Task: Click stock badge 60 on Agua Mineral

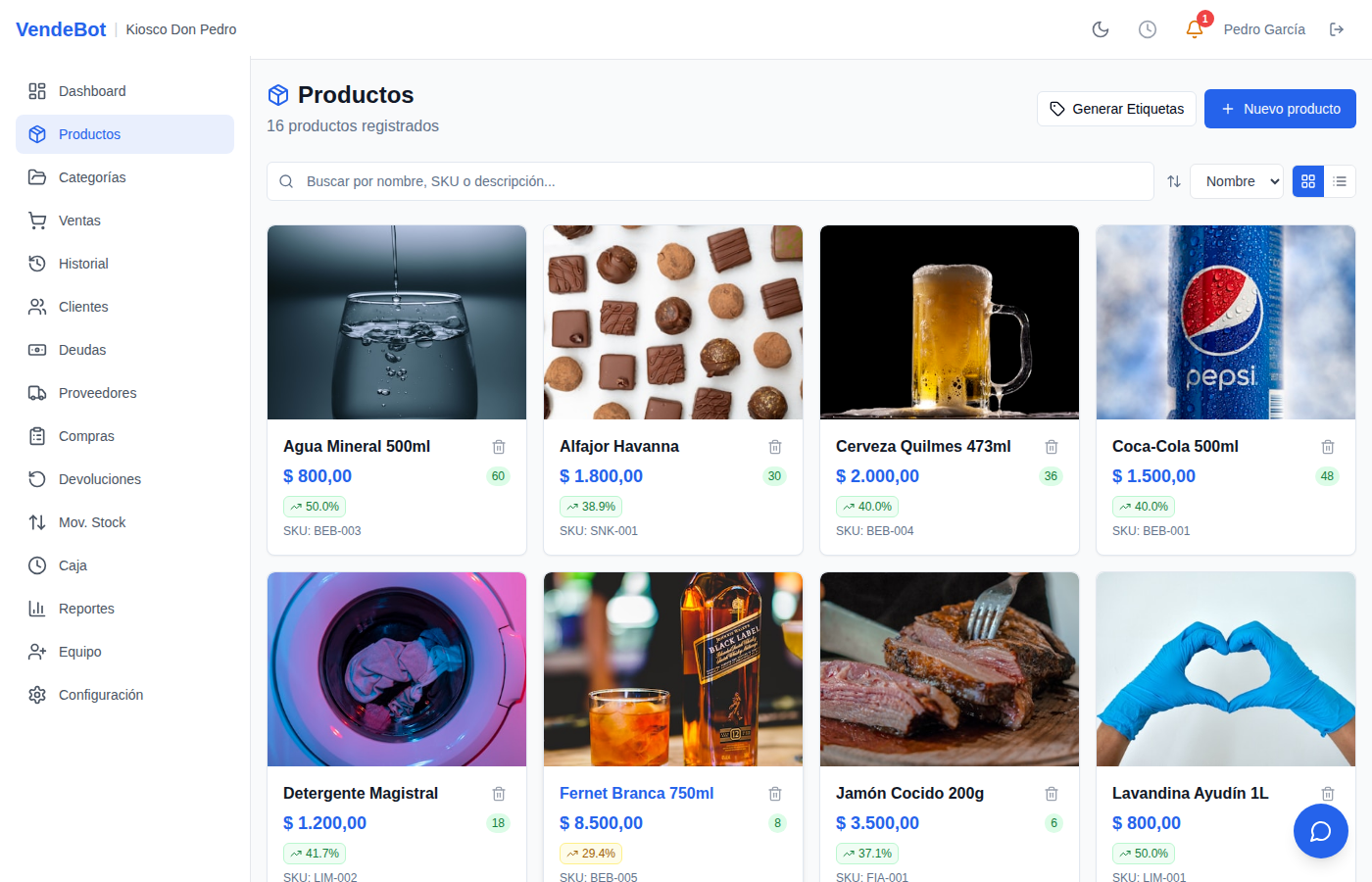Action: coord(498,476)
